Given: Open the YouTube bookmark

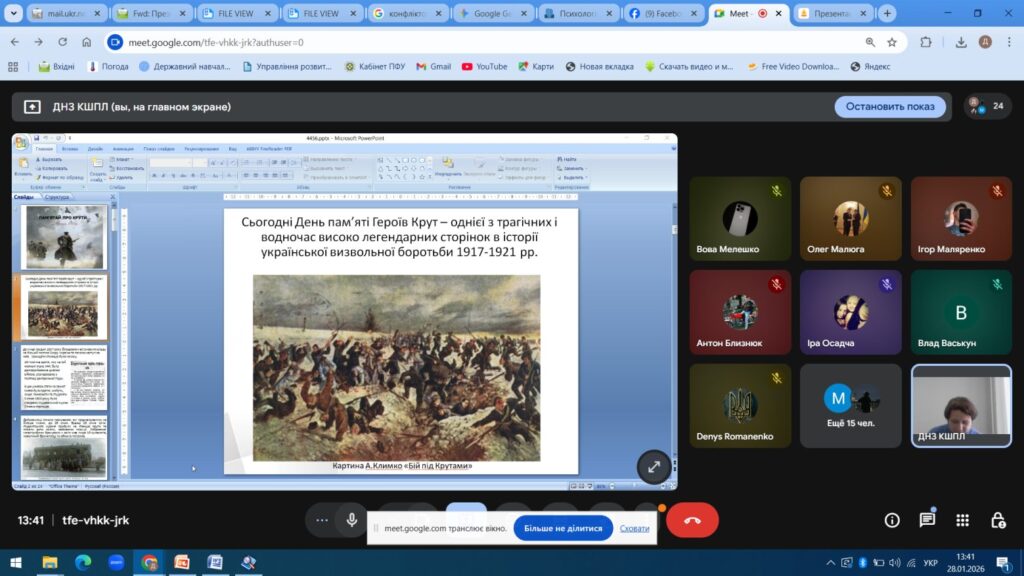Looking at the screenshot, I should [484, 67].
